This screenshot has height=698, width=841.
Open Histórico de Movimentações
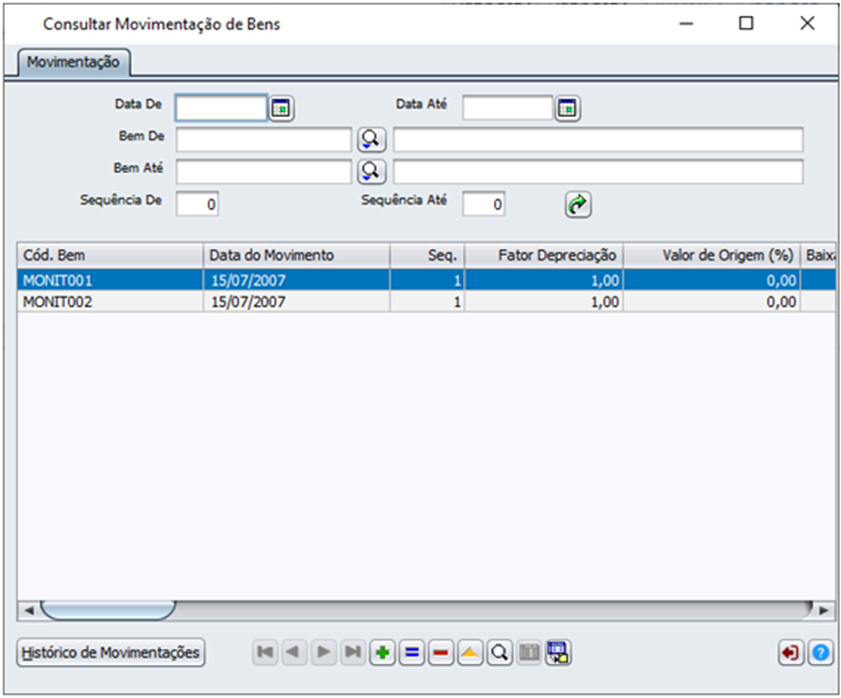(110, 652)
